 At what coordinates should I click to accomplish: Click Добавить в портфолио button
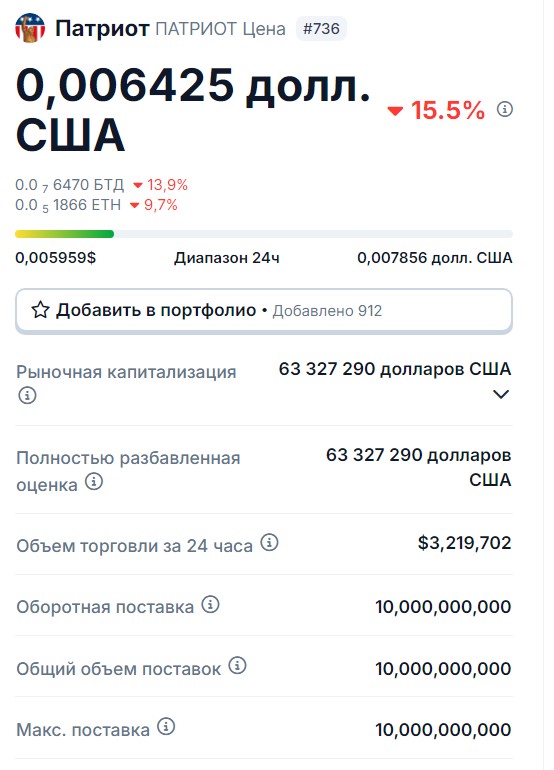coord(264,311)
